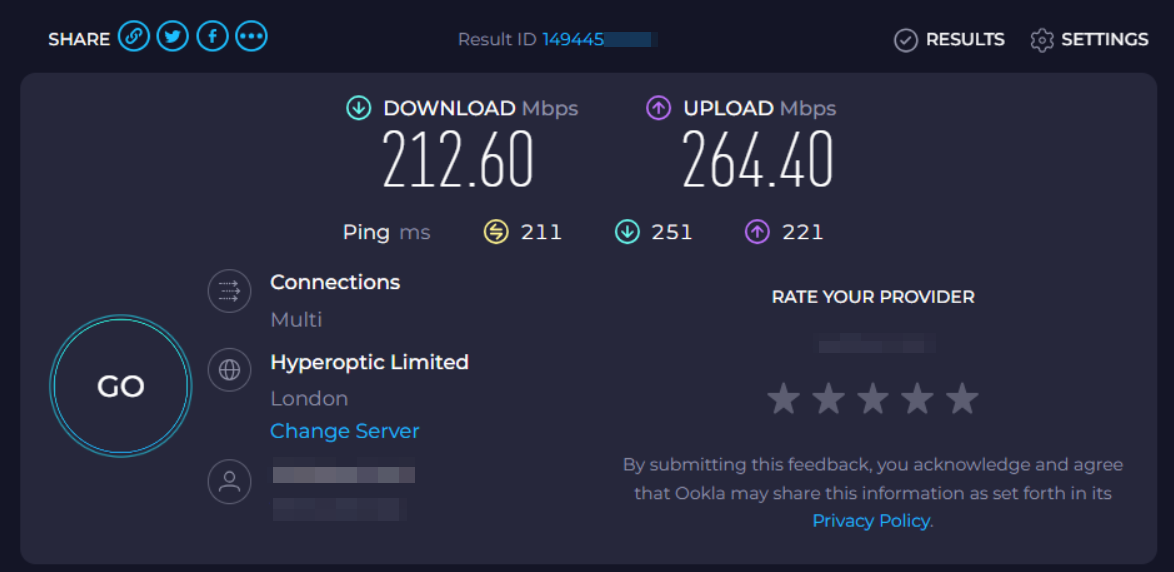
Task: Click the download arrow icon
Action: pos(358,108)
